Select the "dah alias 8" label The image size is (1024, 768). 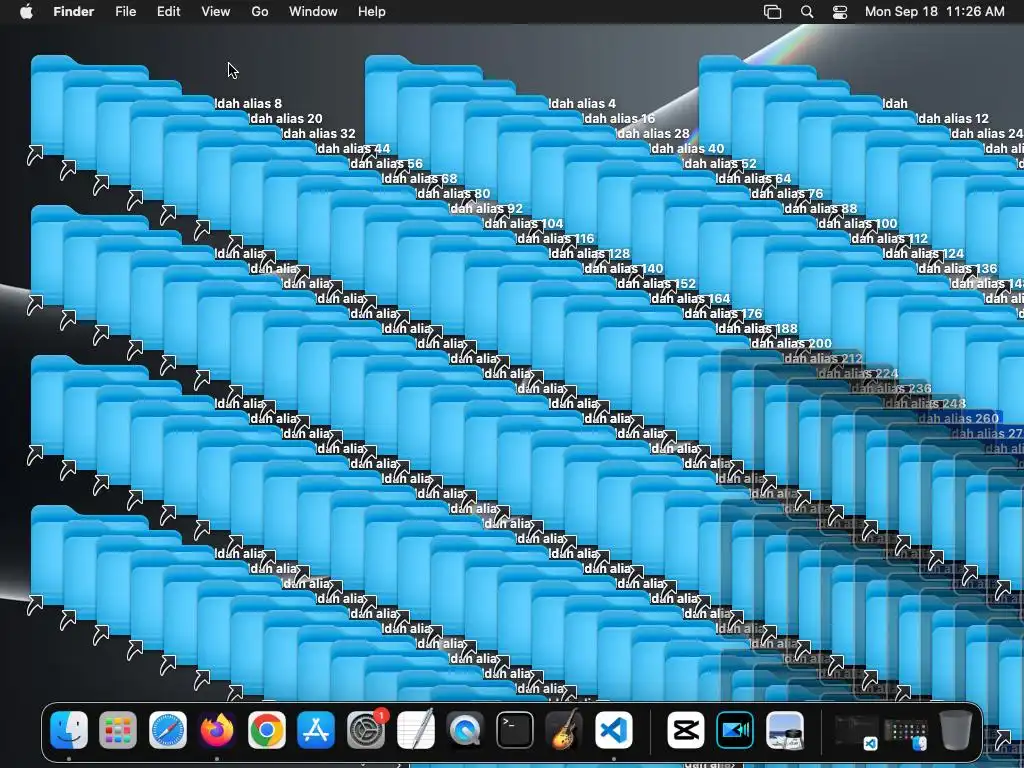(249, 103)
